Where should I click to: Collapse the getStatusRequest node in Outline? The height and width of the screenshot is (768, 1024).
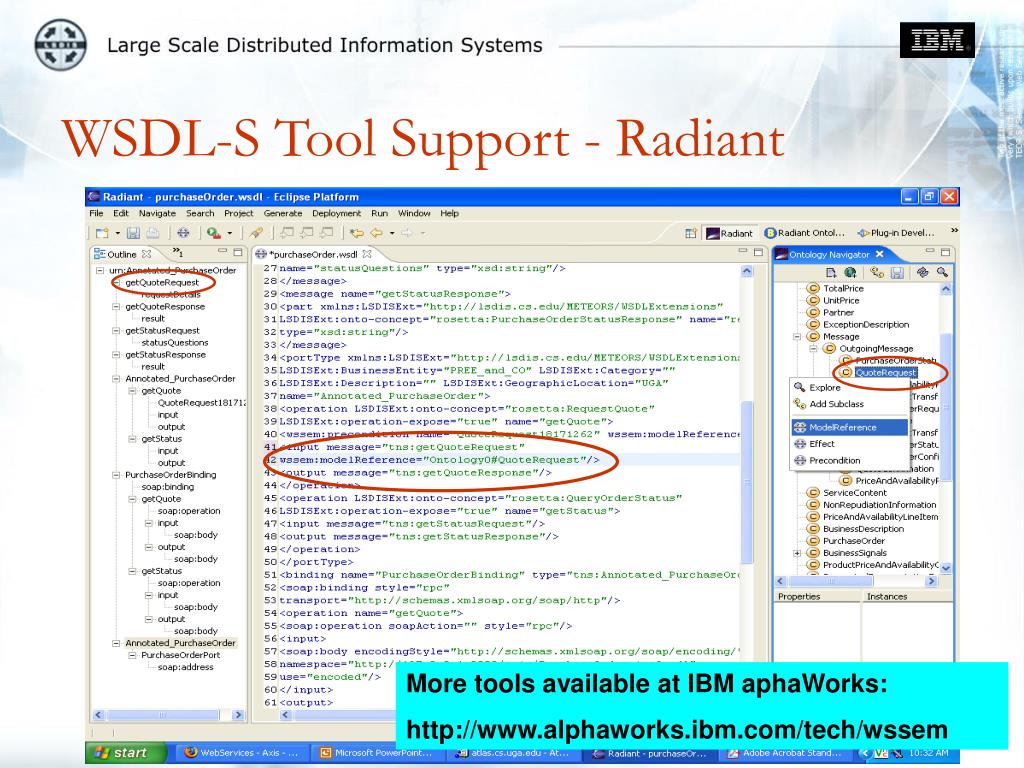click(116, 330)
